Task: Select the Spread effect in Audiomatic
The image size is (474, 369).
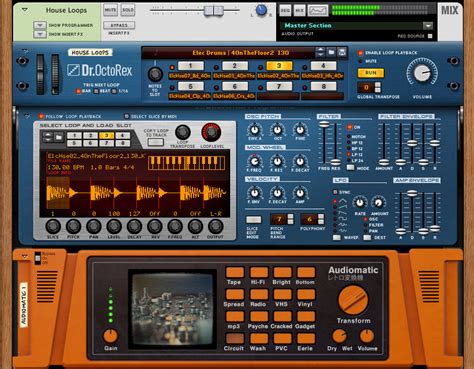Action: coord(235,294)
